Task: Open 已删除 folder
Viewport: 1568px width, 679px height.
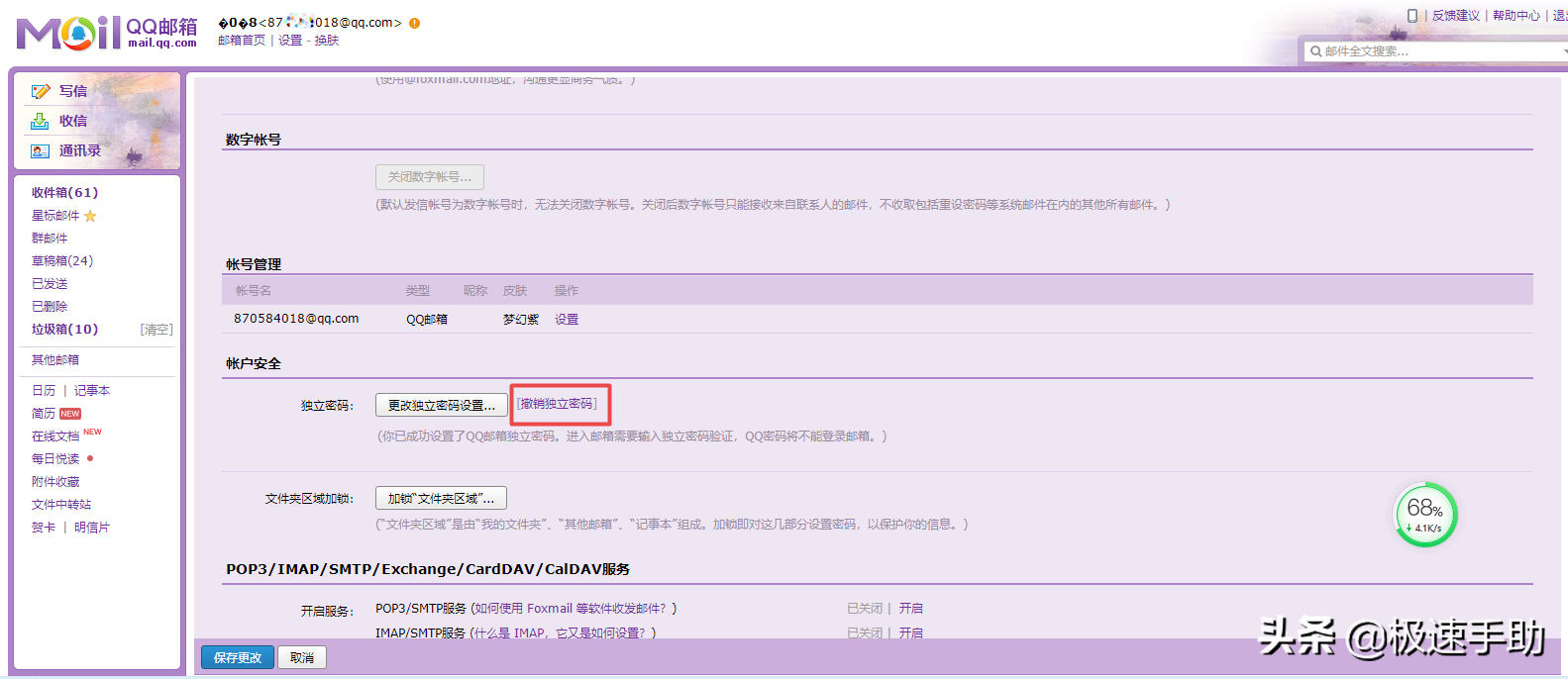Action: point(50,307)
